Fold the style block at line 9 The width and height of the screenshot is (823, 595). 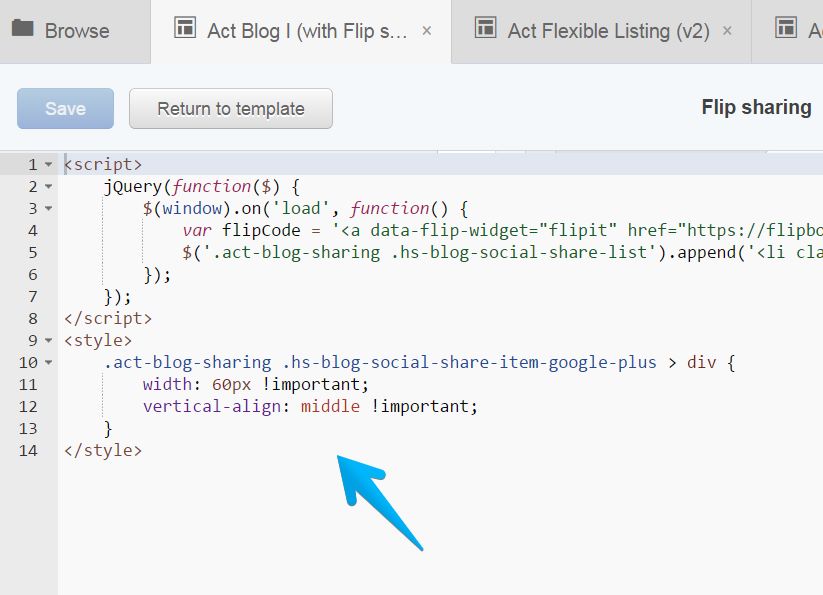pyautogui.click(x=49, y=341)
